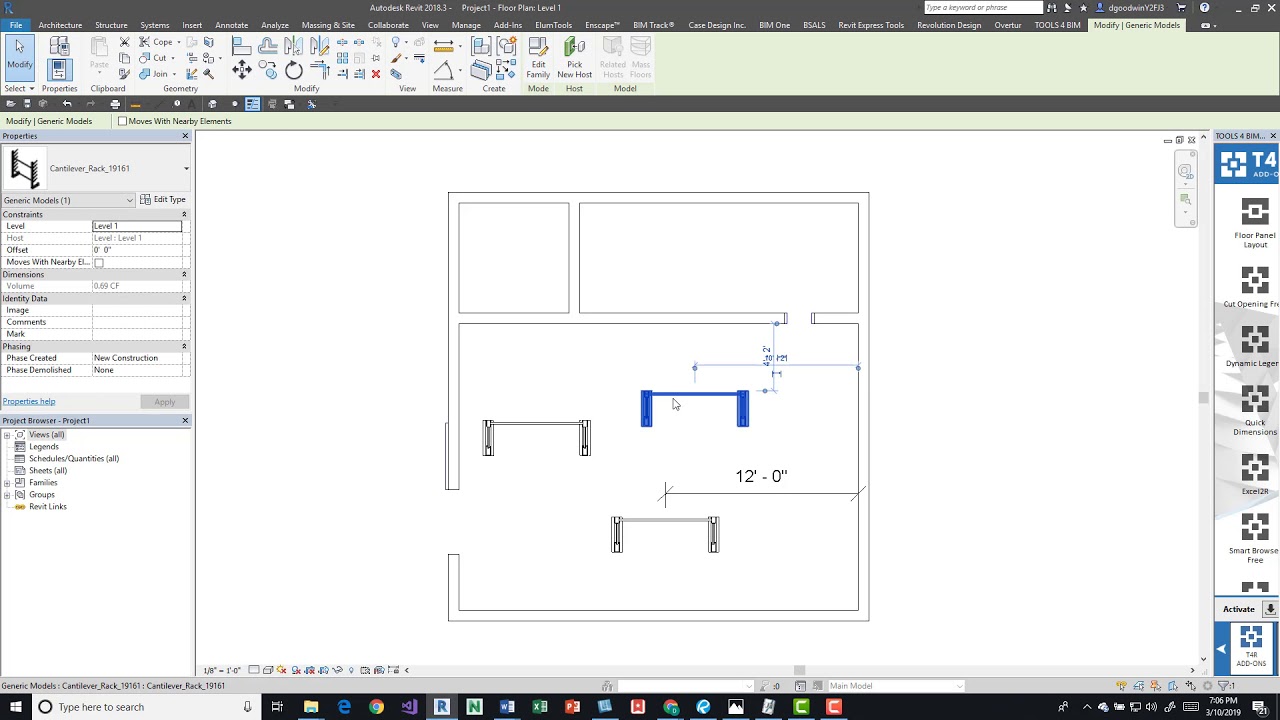Click the Comments property field
The height and width of the screenshot is (720, 1280).
(139, 322)
